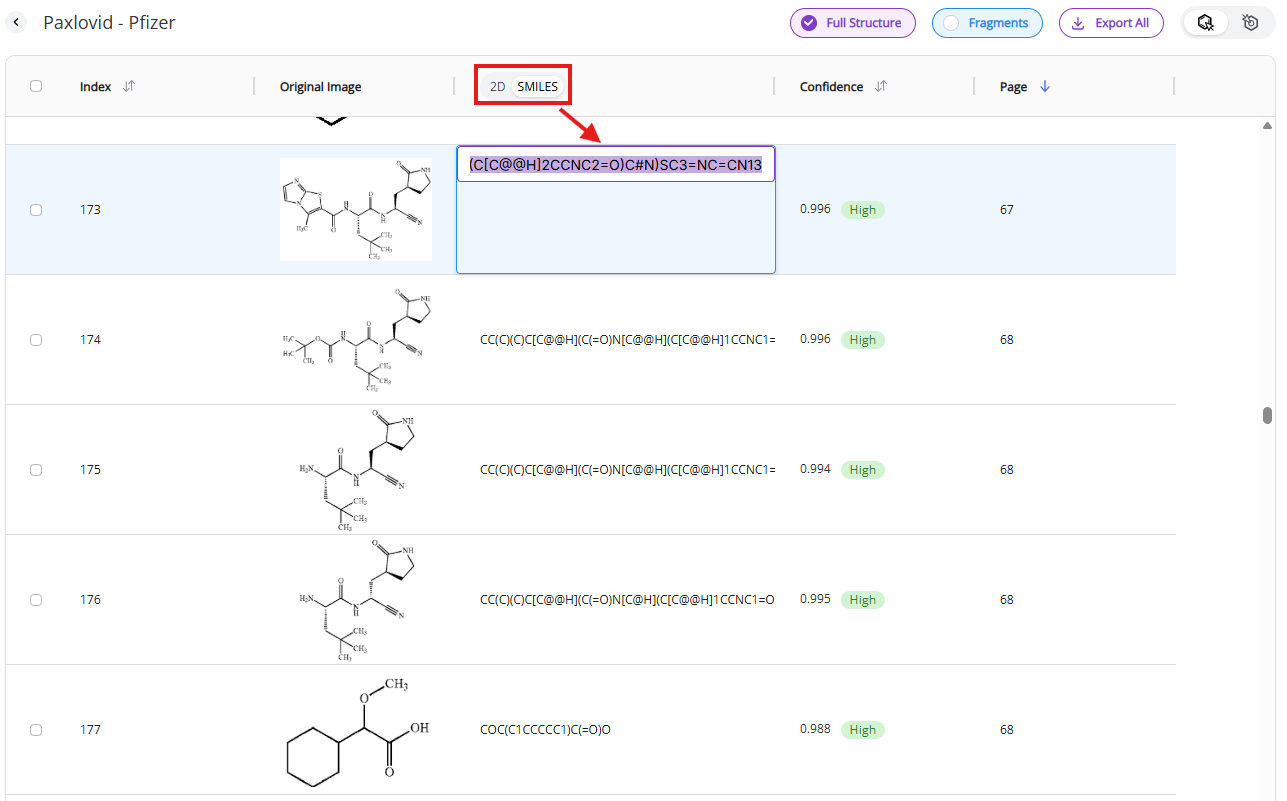Viewport: 1287px width, 801px height.
Task: Switch to the 2D view tab
Action: click(x=497, y=87)
